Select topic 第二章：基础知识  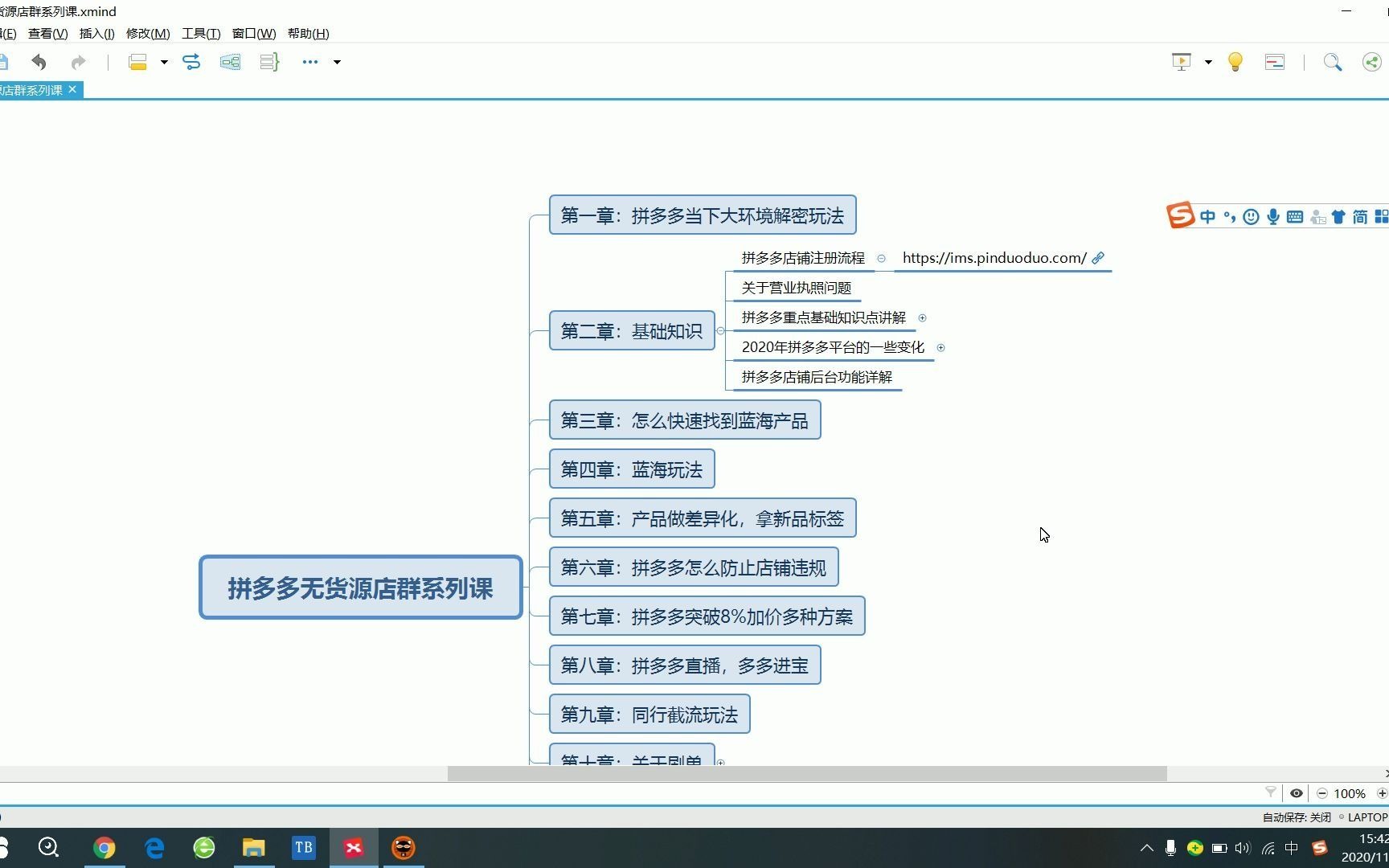coord(632,330)
